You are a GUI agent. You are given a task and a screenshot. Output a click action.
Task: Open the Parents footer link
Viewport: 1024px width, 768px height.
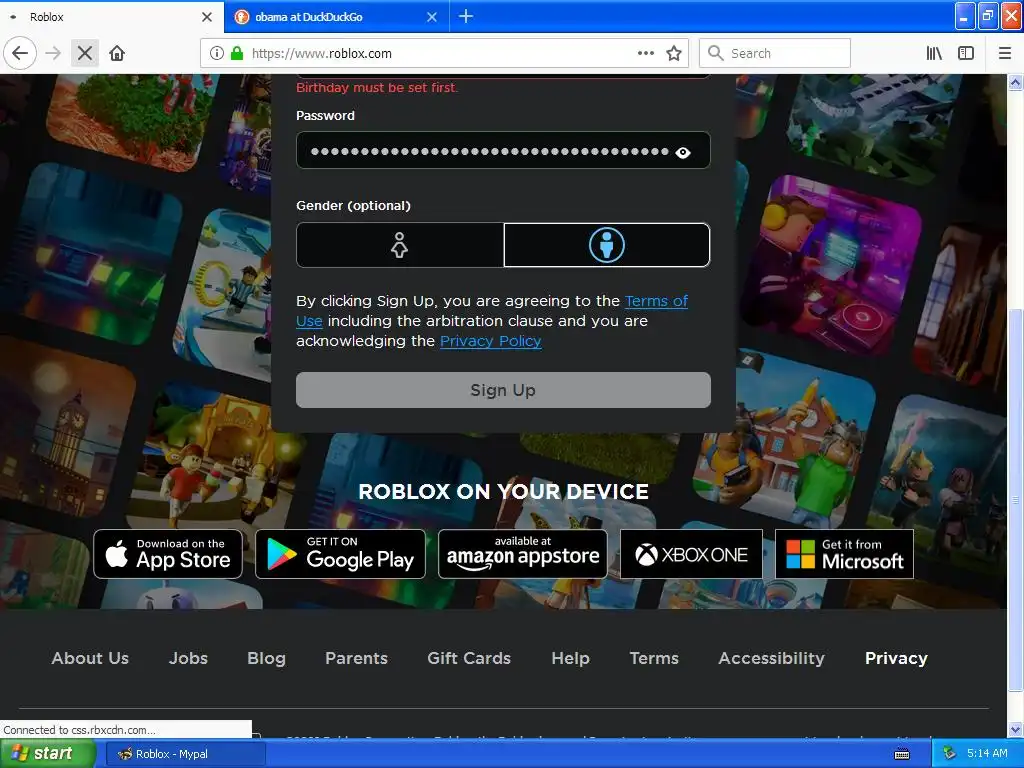[357, 658]
